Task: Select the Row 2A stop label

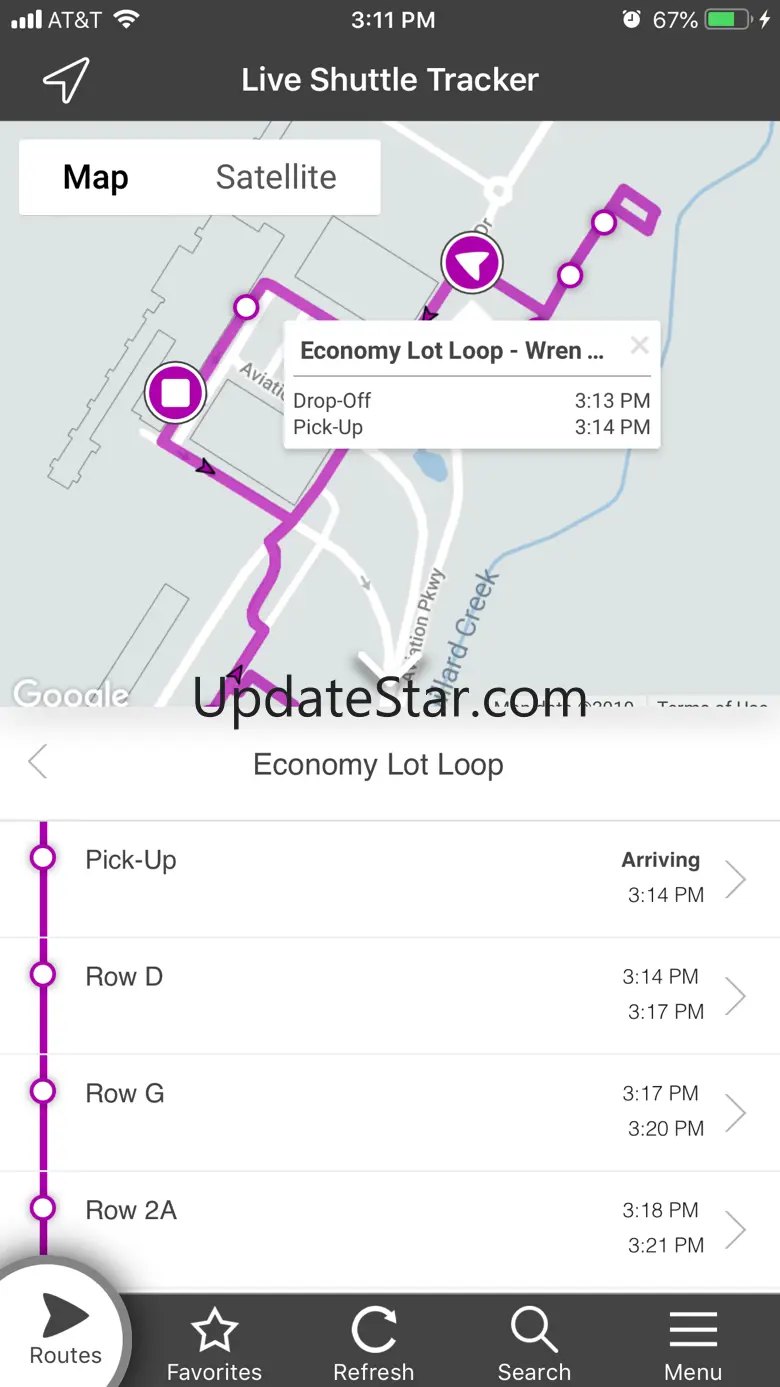Action: 131,1211
